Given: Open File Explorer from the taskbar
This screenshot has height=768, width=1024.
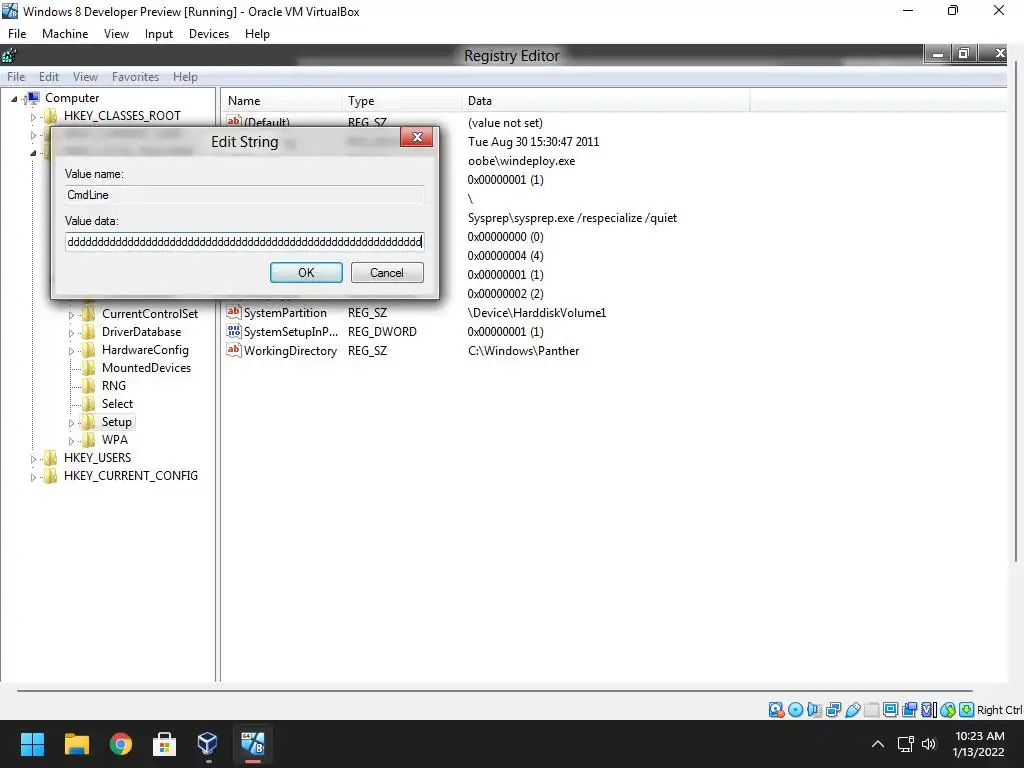Looking at the screenshot, I should pos(76,744).
